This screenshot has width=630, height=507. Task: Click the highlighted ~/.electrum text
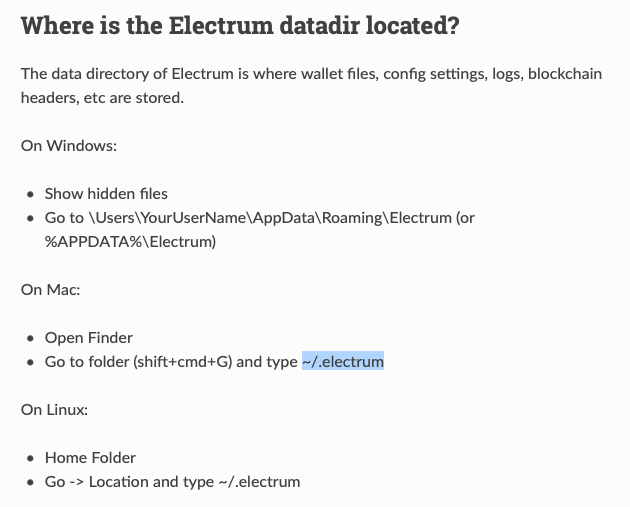tap(343, 362)
